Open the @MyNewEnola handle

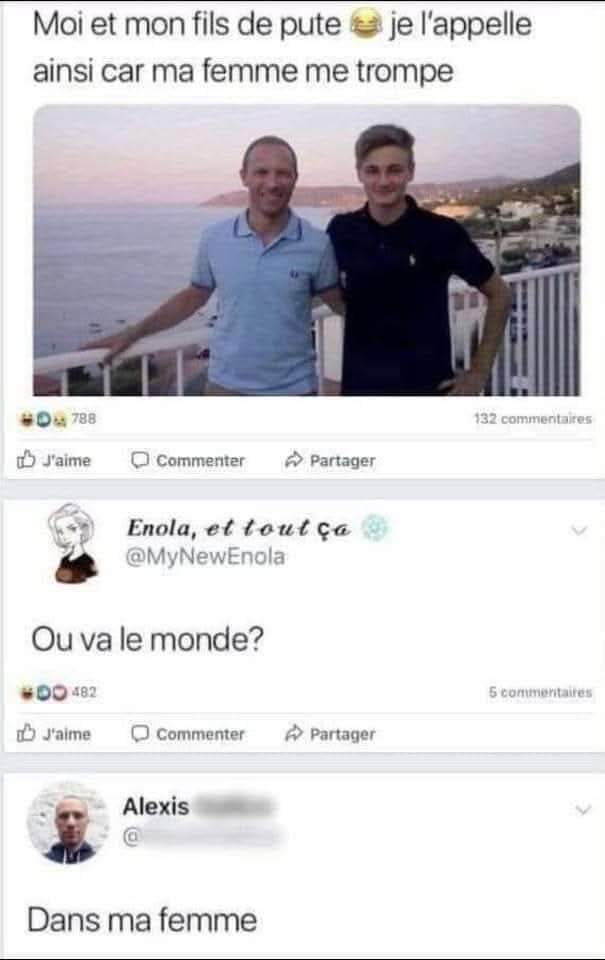(205, 557)
